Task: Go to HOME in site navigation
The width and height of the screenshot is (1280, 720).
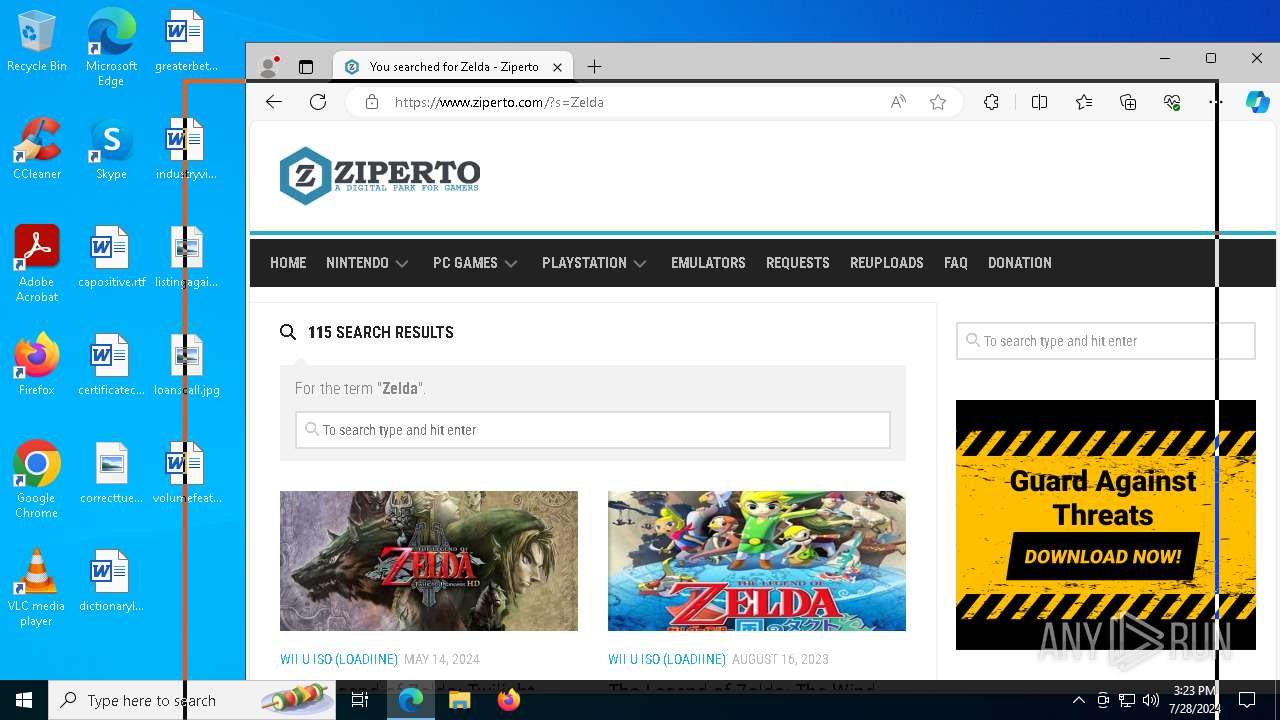Action: tap(288, 263)
